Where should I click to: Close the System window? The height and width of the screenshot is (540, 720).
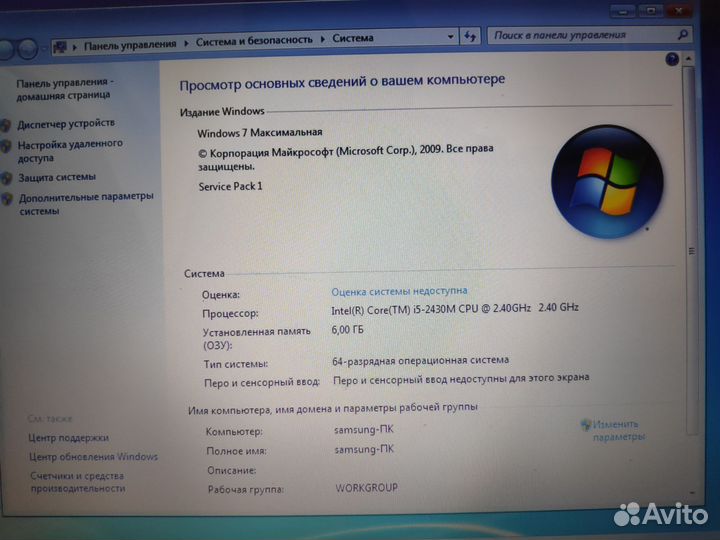point(679,10)
